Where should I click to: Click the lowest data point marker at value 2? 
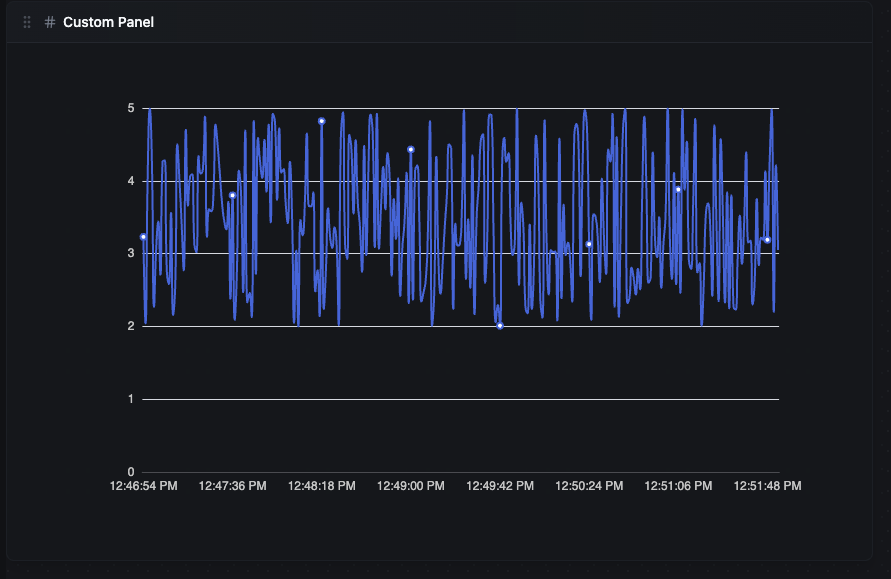coord(500,325)
